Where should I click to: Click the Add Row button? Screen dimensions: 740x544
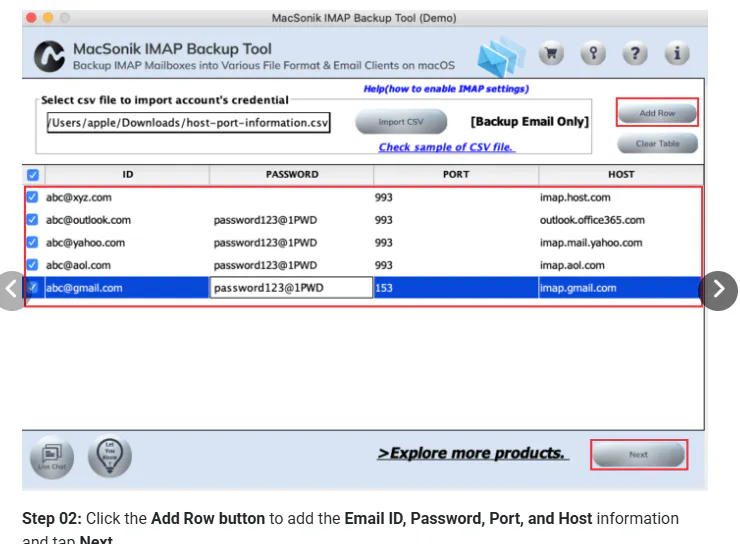coord(657,113)
